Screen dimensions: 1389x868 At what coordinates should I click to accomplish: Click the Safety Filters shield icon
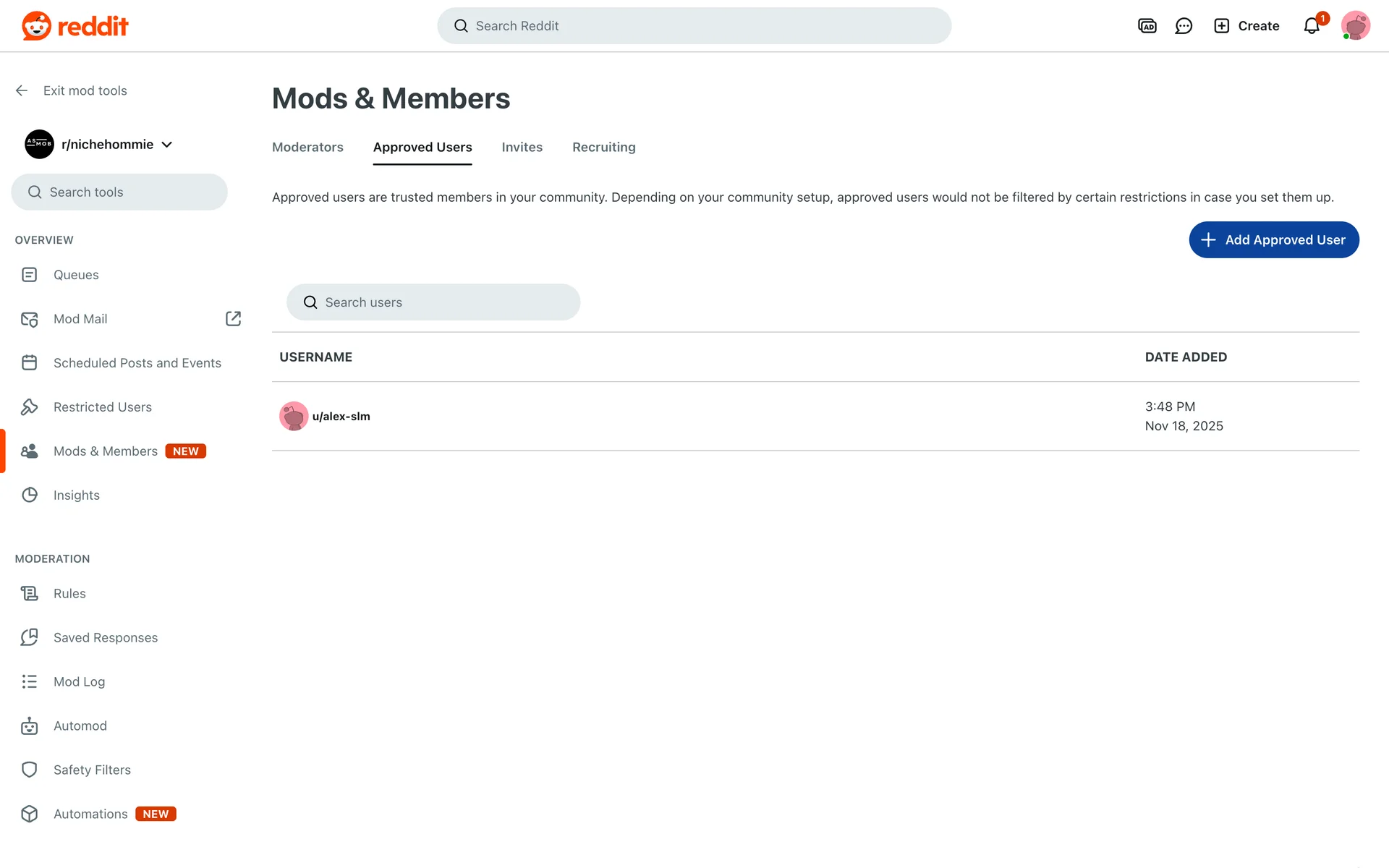29,770
